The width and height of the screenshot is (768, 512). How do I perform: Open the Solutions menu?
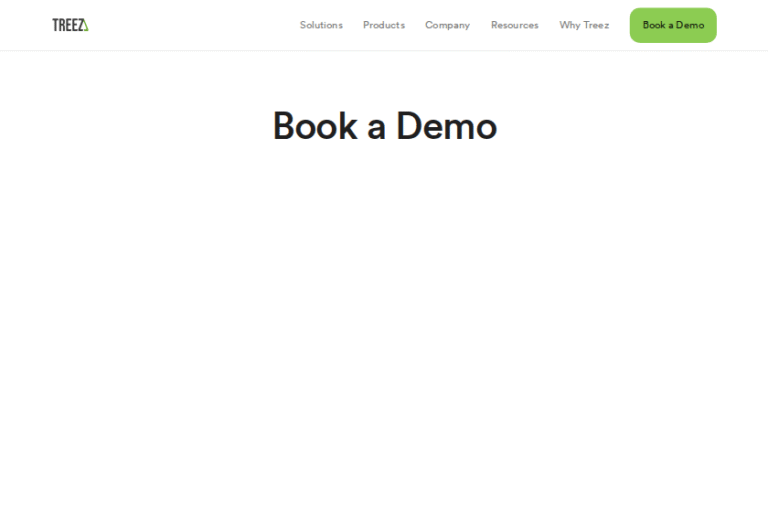coord(321,25)
